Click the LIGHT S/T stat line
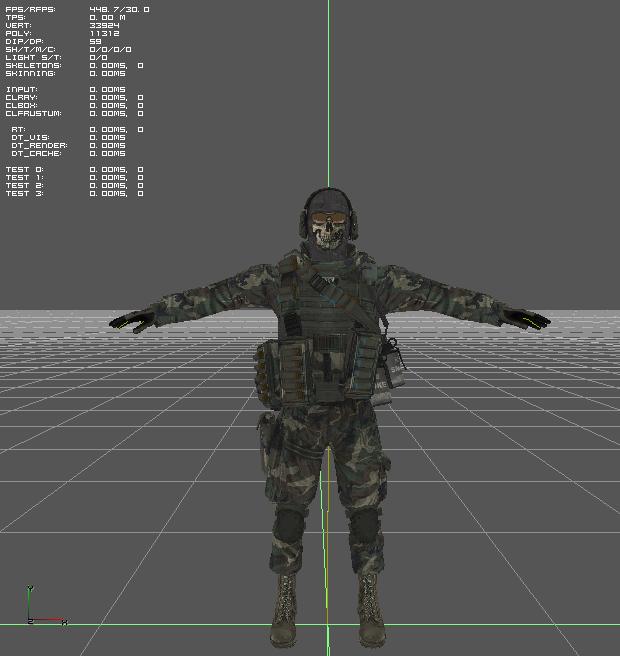620x656 pixels. point(56,57)
